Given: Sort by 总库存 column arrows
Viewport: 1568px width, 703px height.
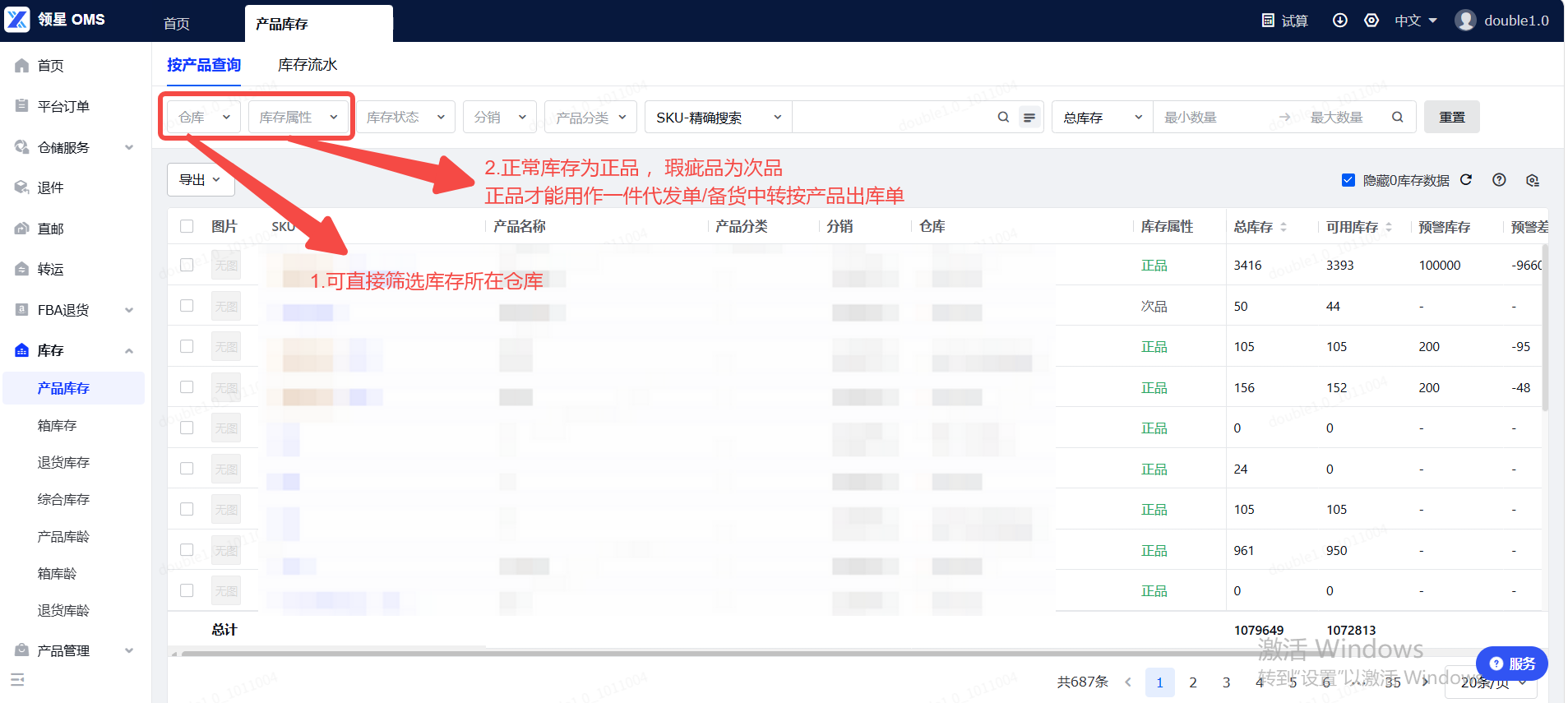Looking at the screenshot, I should [x=1284, y=227].
